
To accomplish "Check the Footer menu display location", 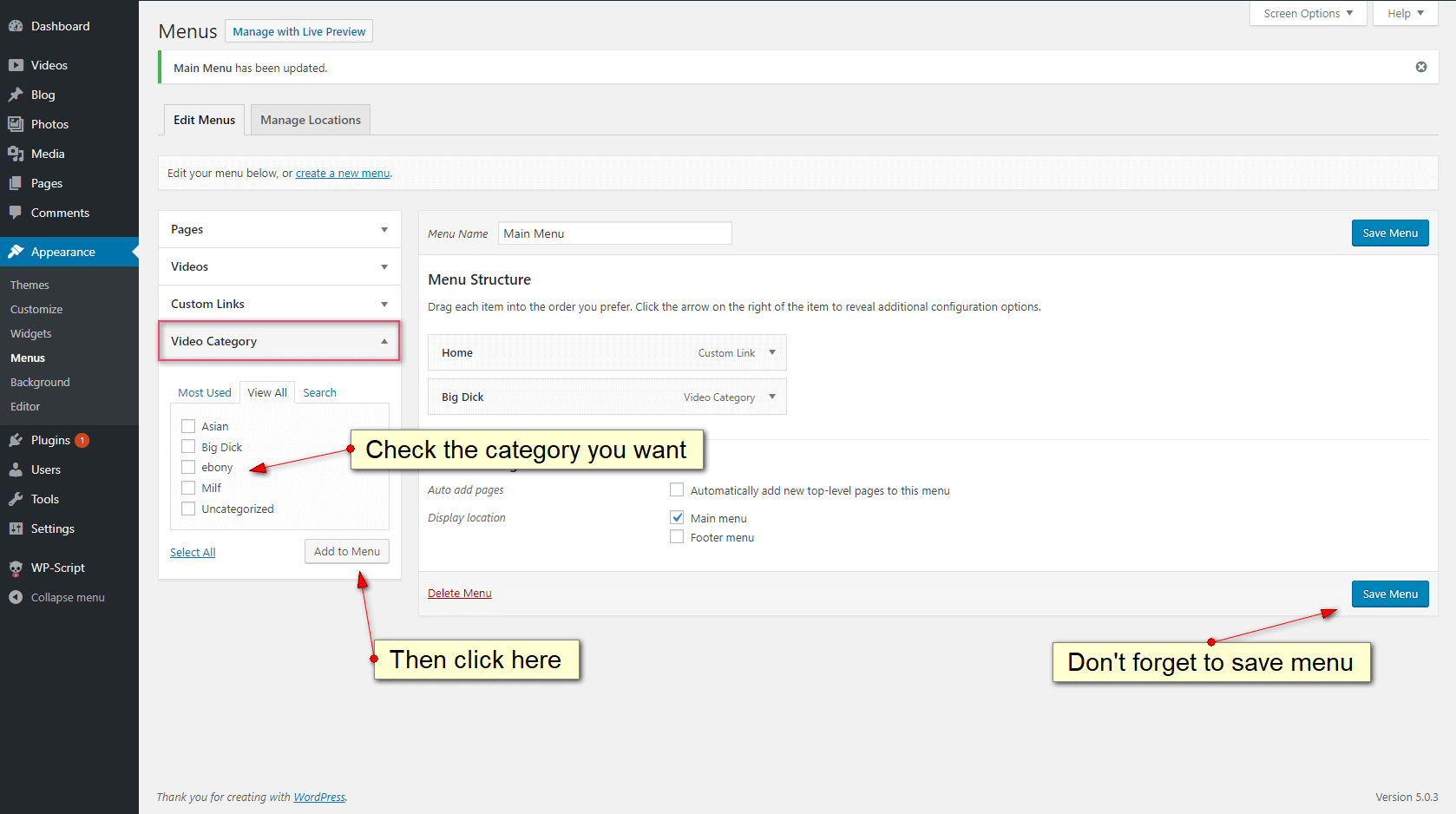I will click(x=677, y=537).
